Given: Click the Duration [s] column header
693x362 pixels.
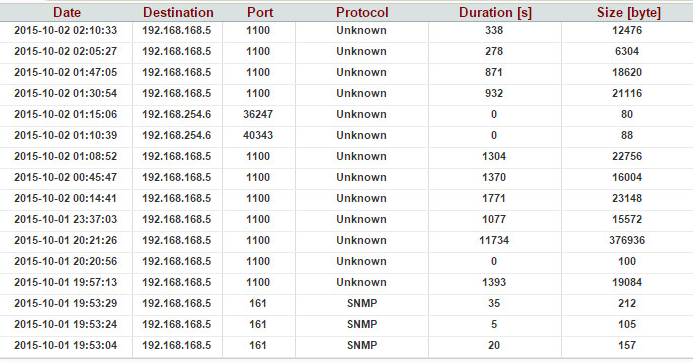Looking at the screenshot, I should click(x=495, y=12).
